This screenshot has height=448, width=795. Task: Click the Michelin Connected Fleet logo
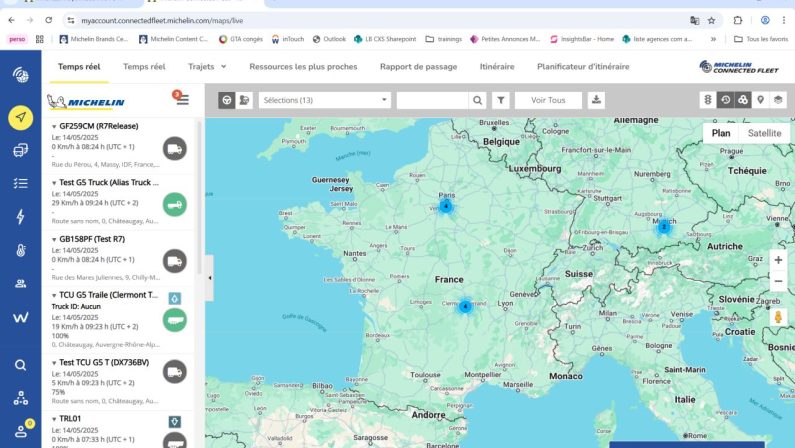[x=739, y=67]
